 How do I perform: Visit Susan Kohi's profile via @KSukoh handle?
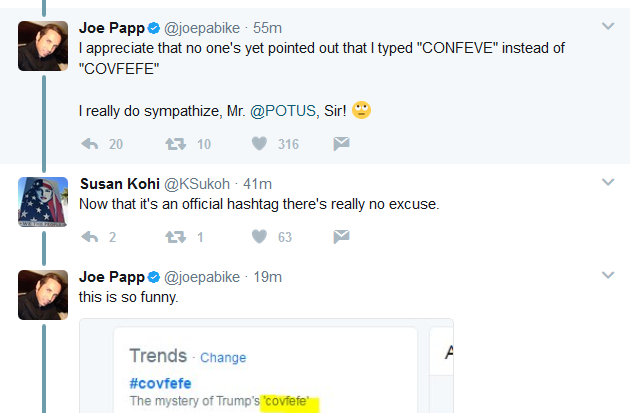coord(197,184)
